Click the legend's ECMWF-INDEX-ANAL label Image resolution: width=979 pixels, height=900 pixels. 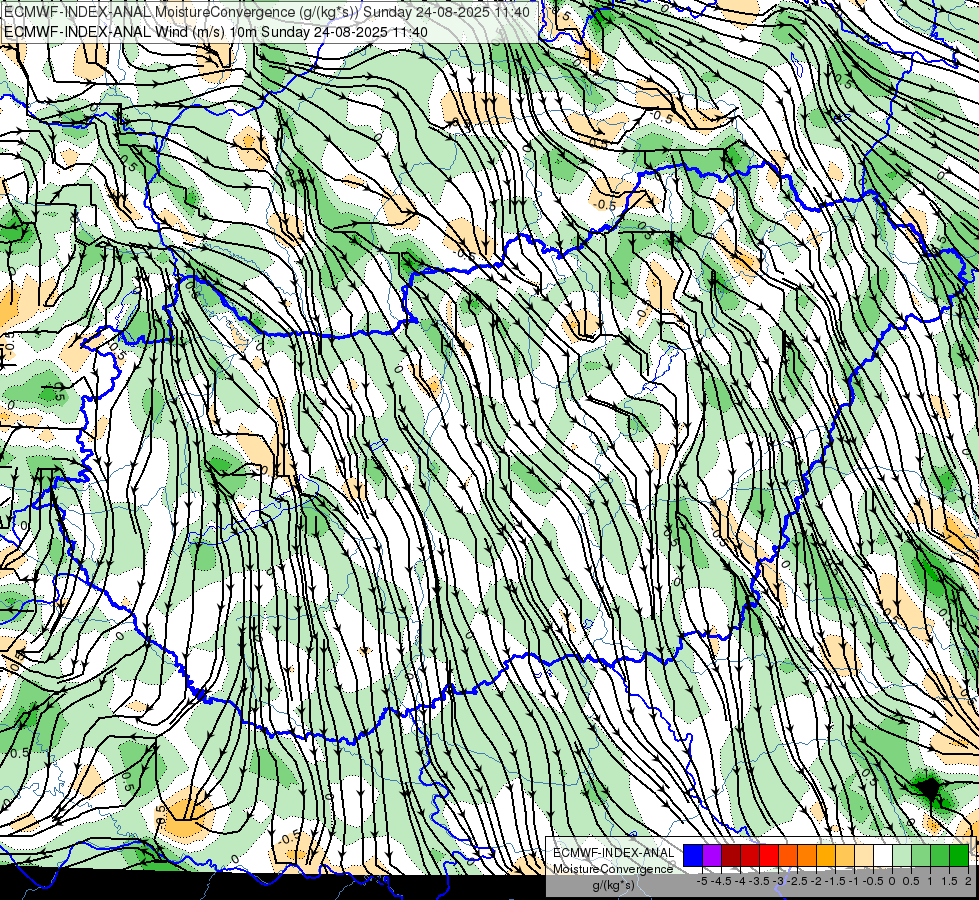coord(614,853)
